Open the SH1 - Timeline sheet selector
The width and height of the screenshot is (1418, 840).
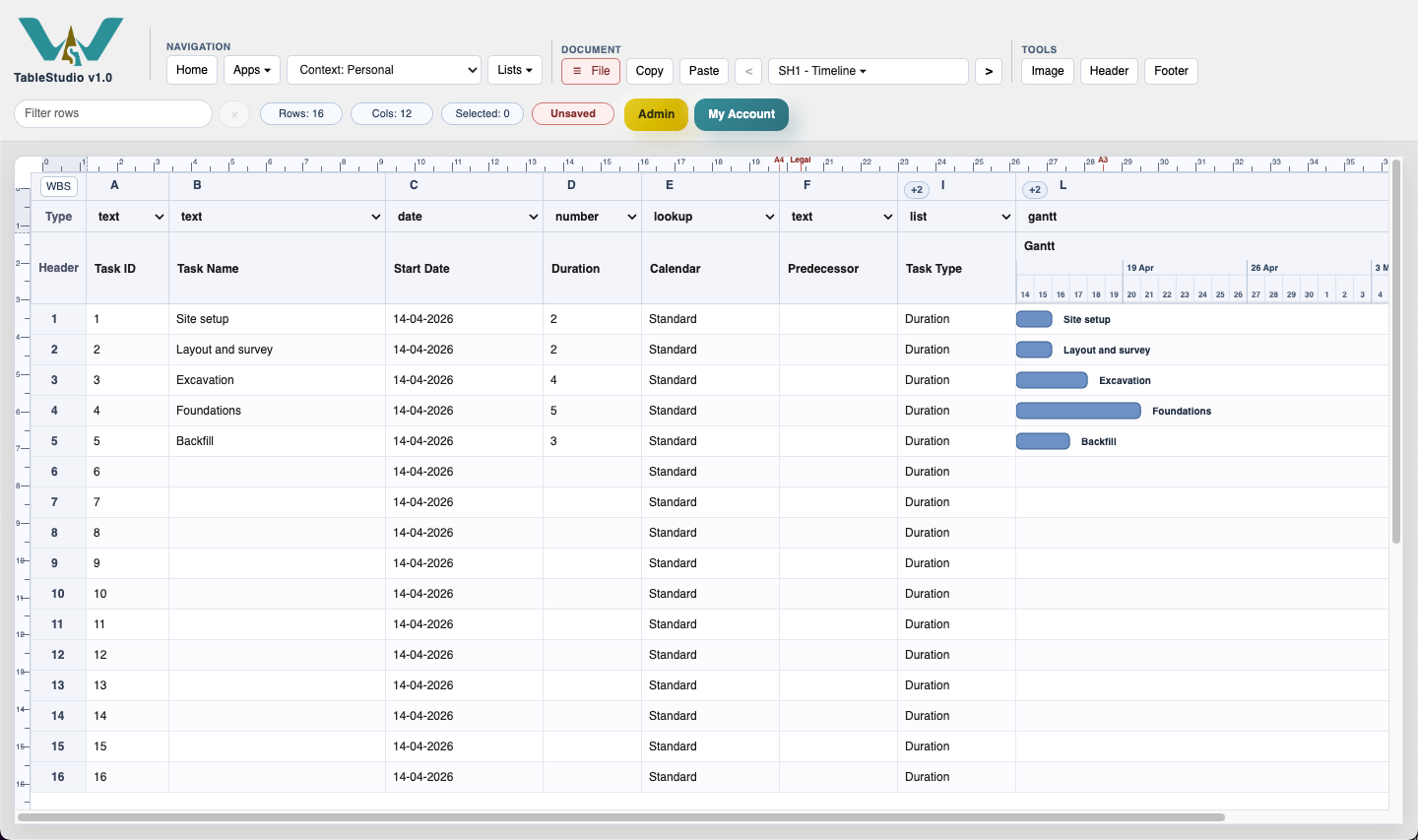[x=869, y=71]
